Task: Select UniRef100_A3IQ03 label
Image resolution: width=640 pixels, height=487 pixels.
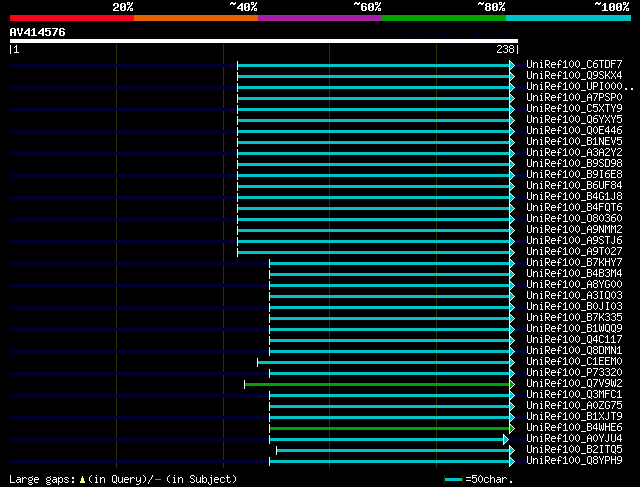Action: [574, 296]
